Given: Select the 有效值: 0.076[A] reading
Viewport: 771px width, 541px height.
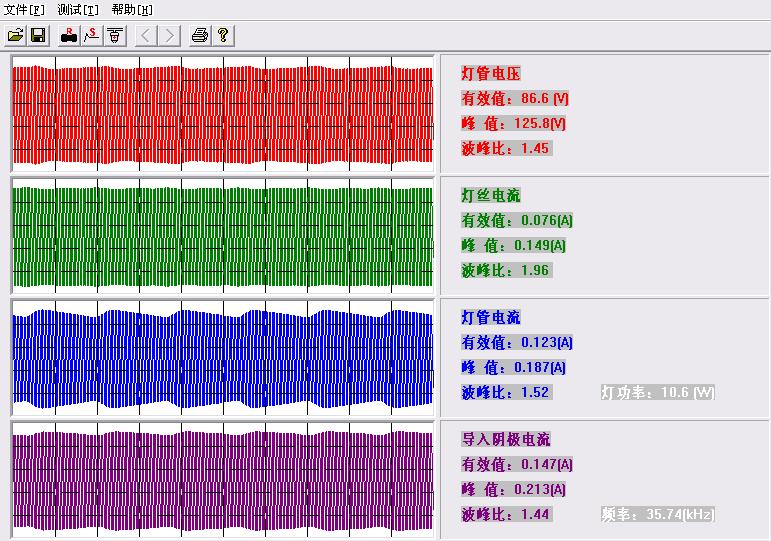Looking at the screenshot, I should point(517,220).
